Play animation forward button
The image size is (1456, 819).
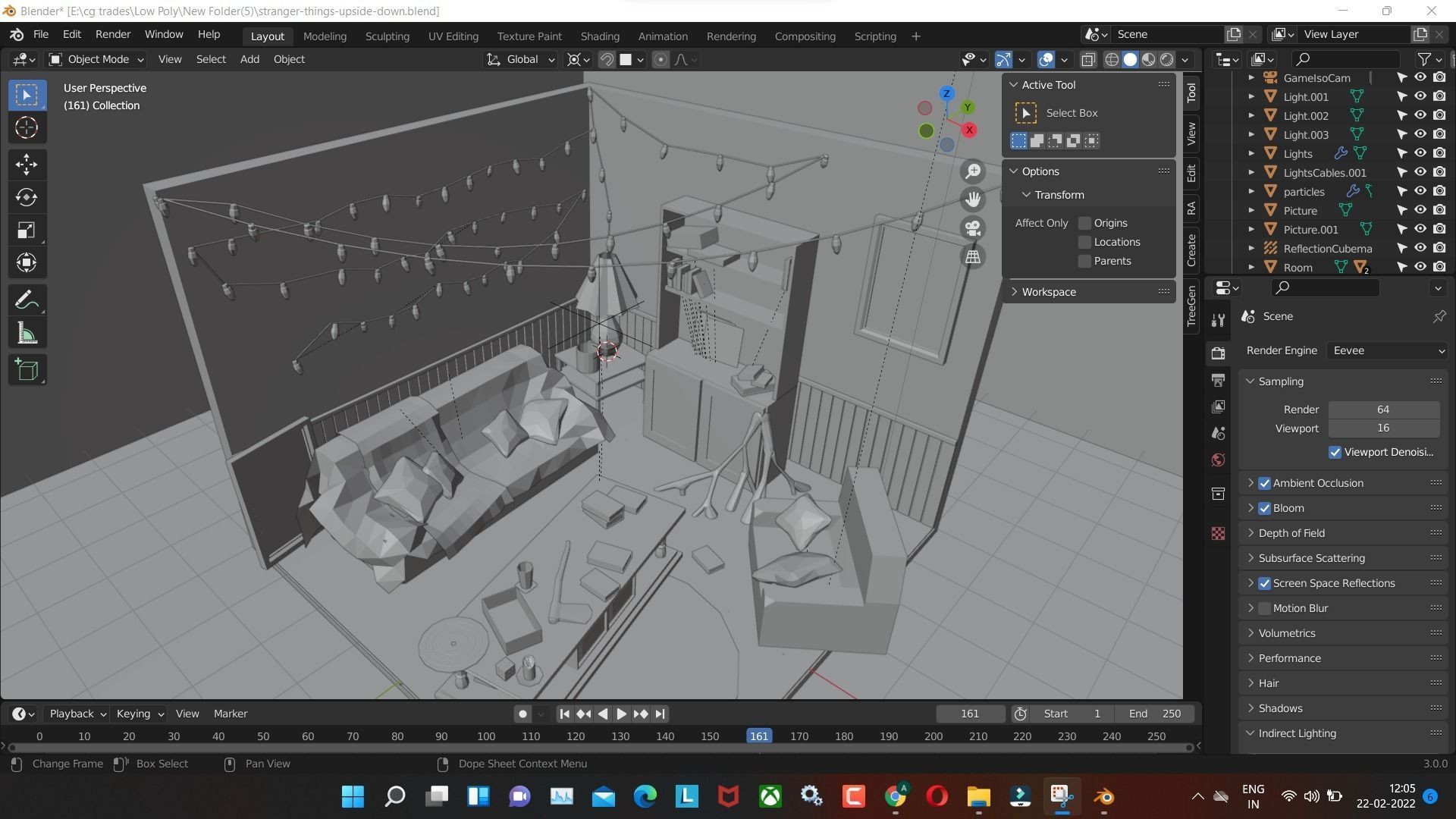(x=621, y=714)
